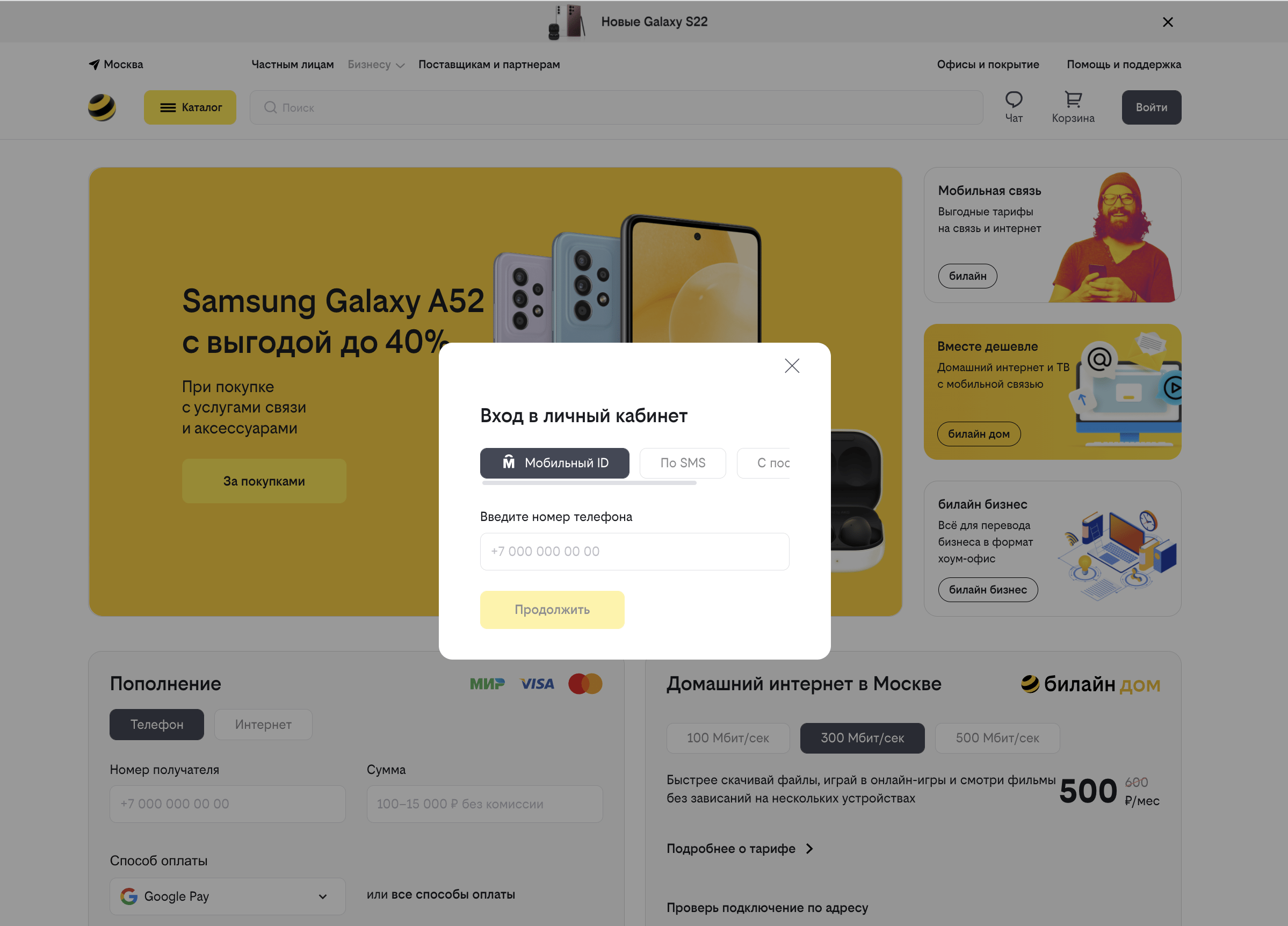Screen dimensions: 1288x926
Task: Open the Google Pay payment dropdown
Action: pyautogui.click(x=227, y=896)
